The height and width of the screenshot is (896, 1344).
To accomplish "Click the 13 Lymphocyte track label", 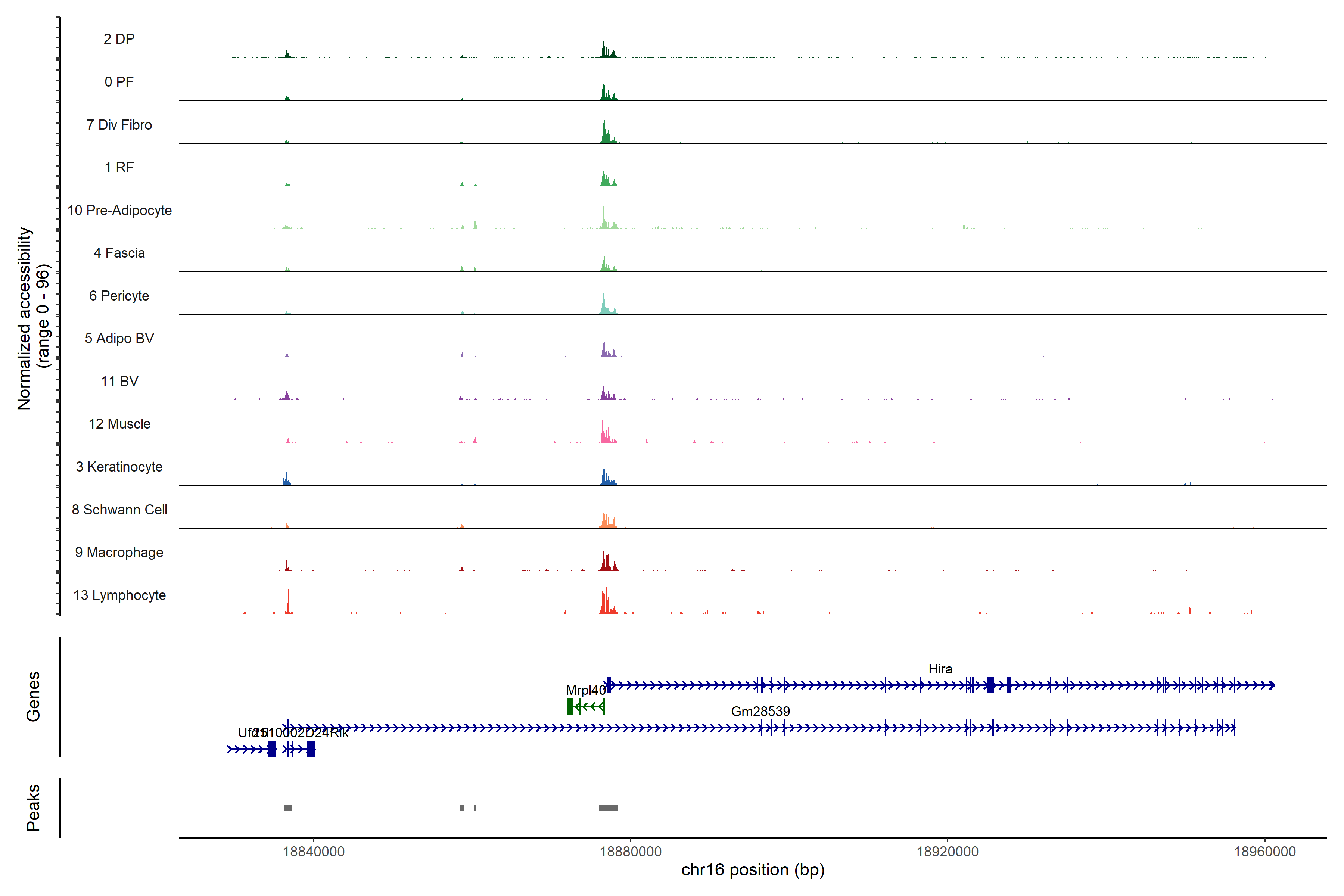I will [119, 595].
